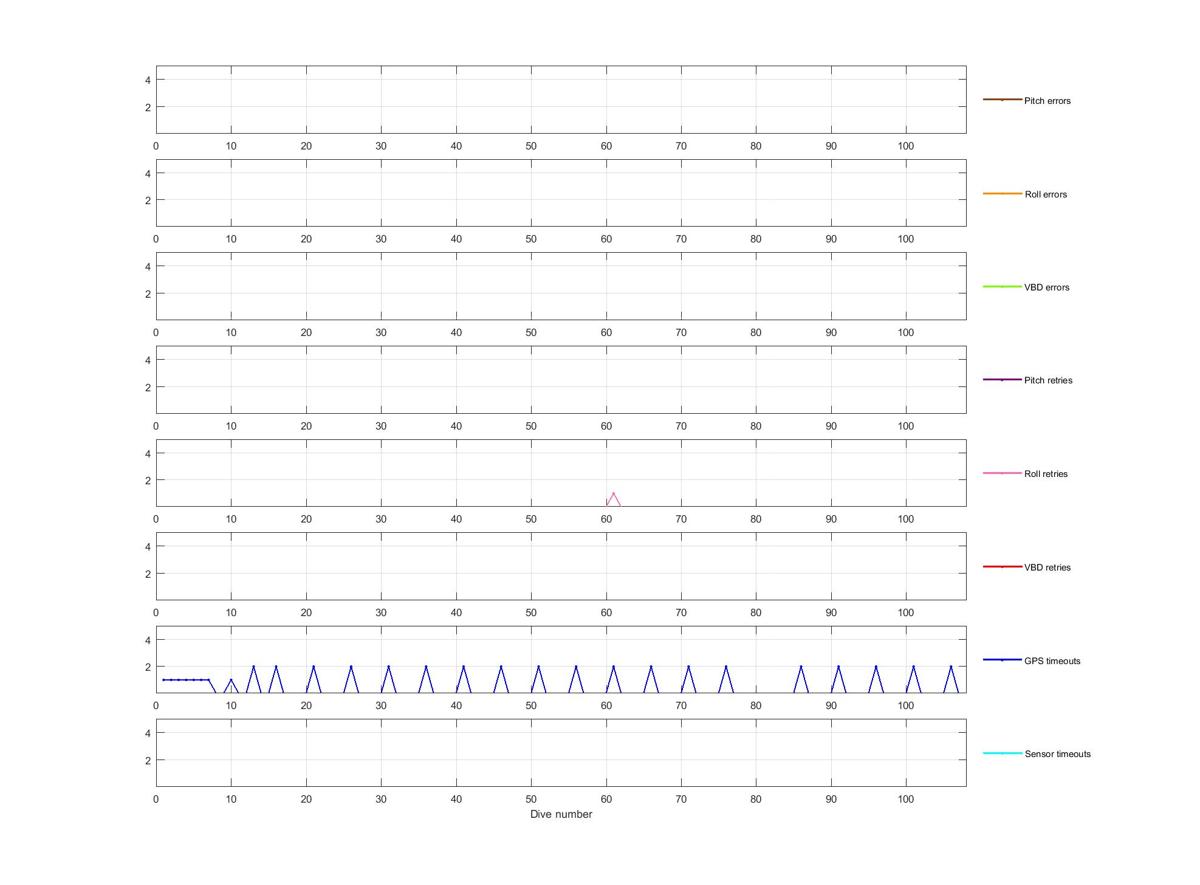1200x885 pixels.
Task: Pick the pink Roll retries legend line
Action: coord(1002,473)
